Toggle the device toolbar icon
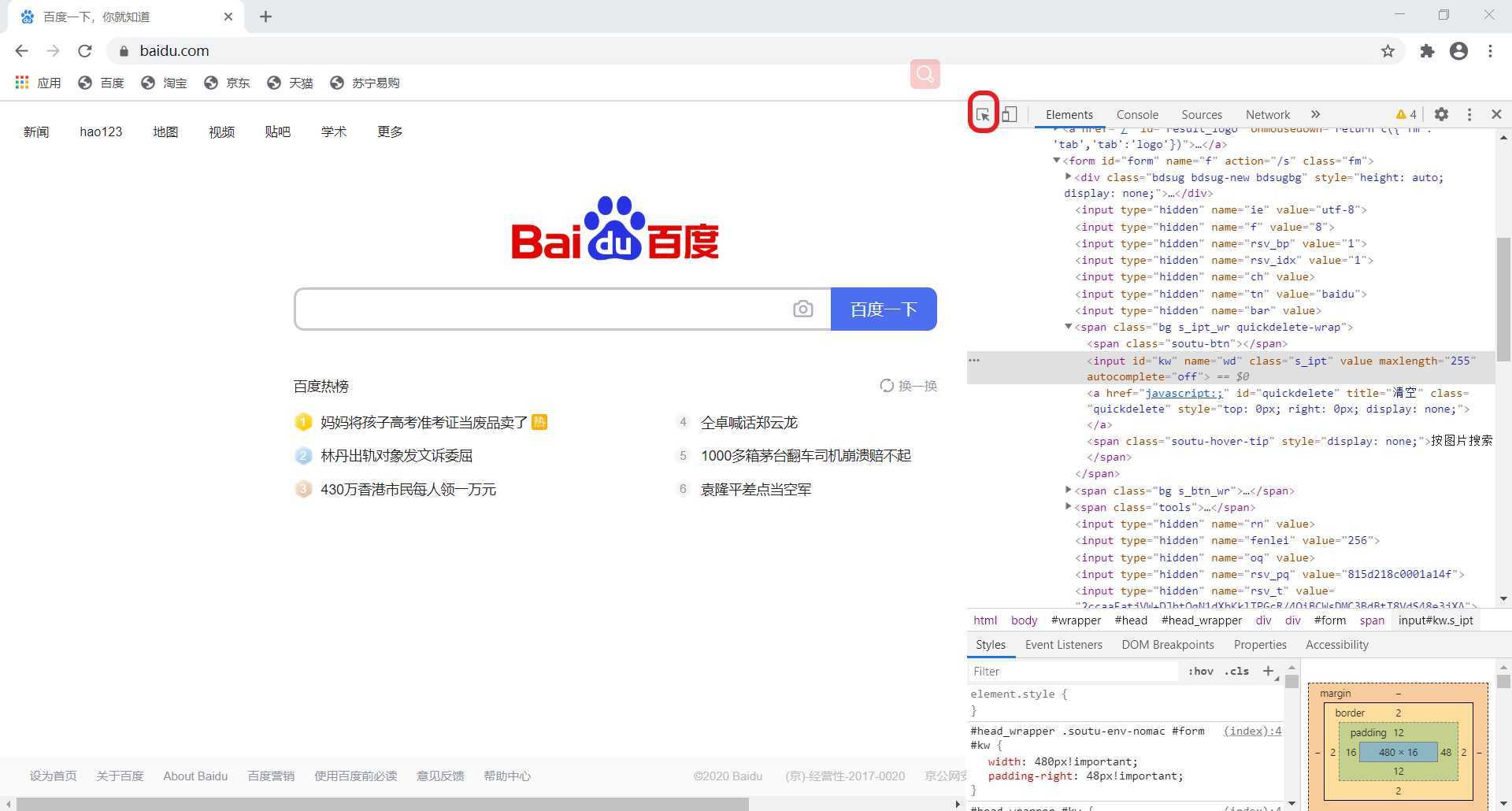Viewport: 1512px width, 811px height. pos(1010,114)
